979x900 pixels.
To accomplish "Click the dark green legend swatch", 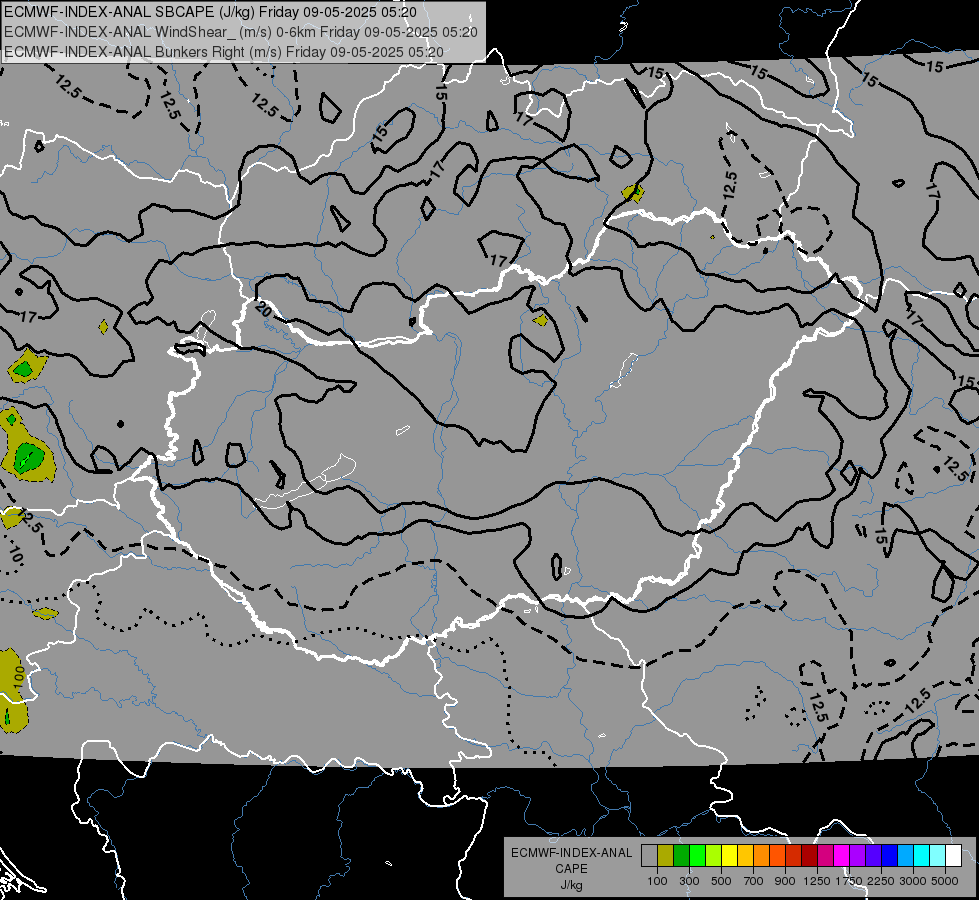I will 681,855.
